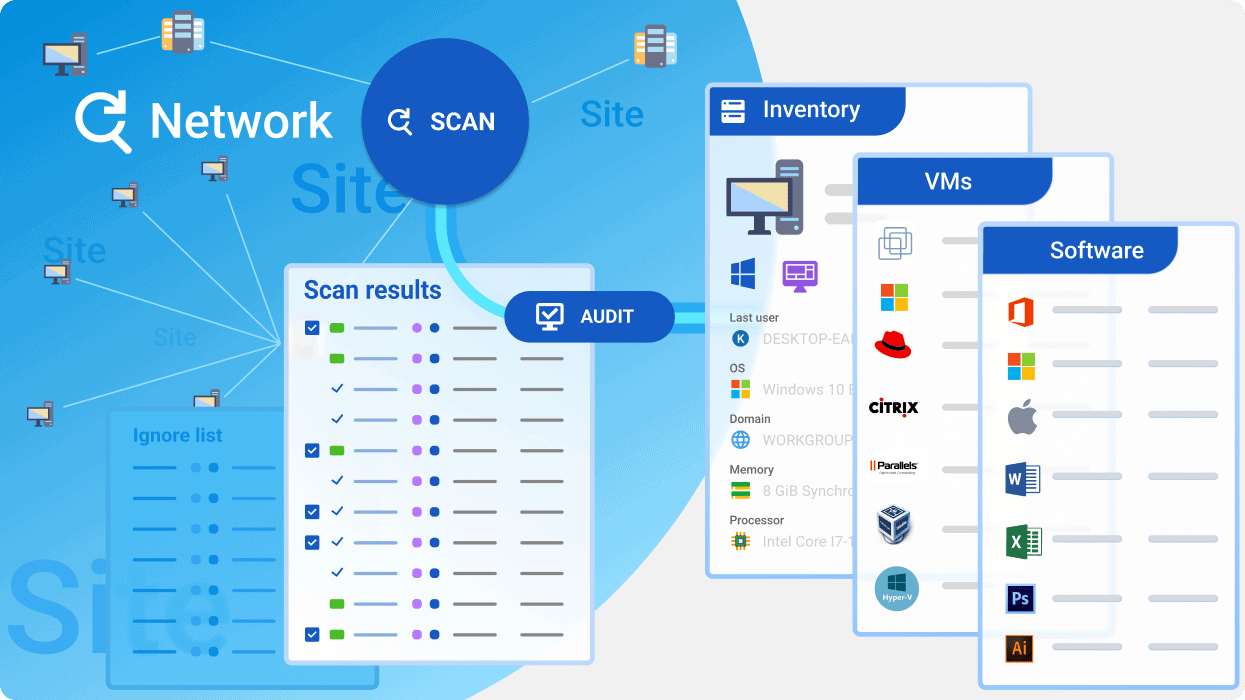The width and height of the screenshot is (1245, 700).
Task: Select the Apple logo in Software list
Action: 1021,418
